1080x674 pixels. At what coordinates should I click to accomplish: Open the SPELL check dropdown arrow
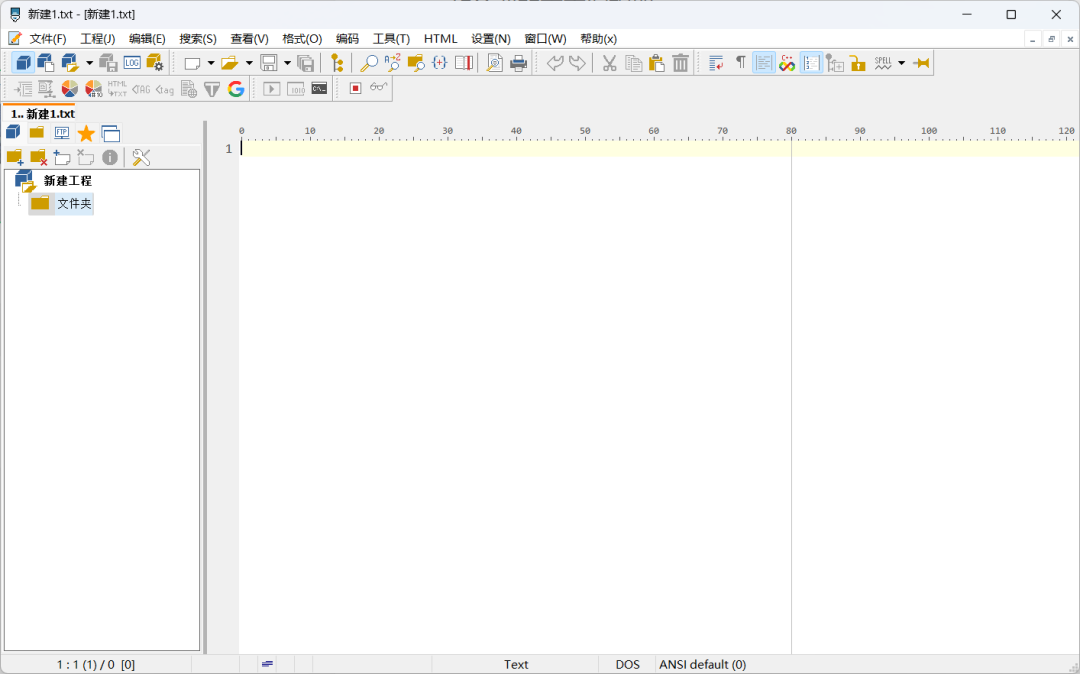901,63
